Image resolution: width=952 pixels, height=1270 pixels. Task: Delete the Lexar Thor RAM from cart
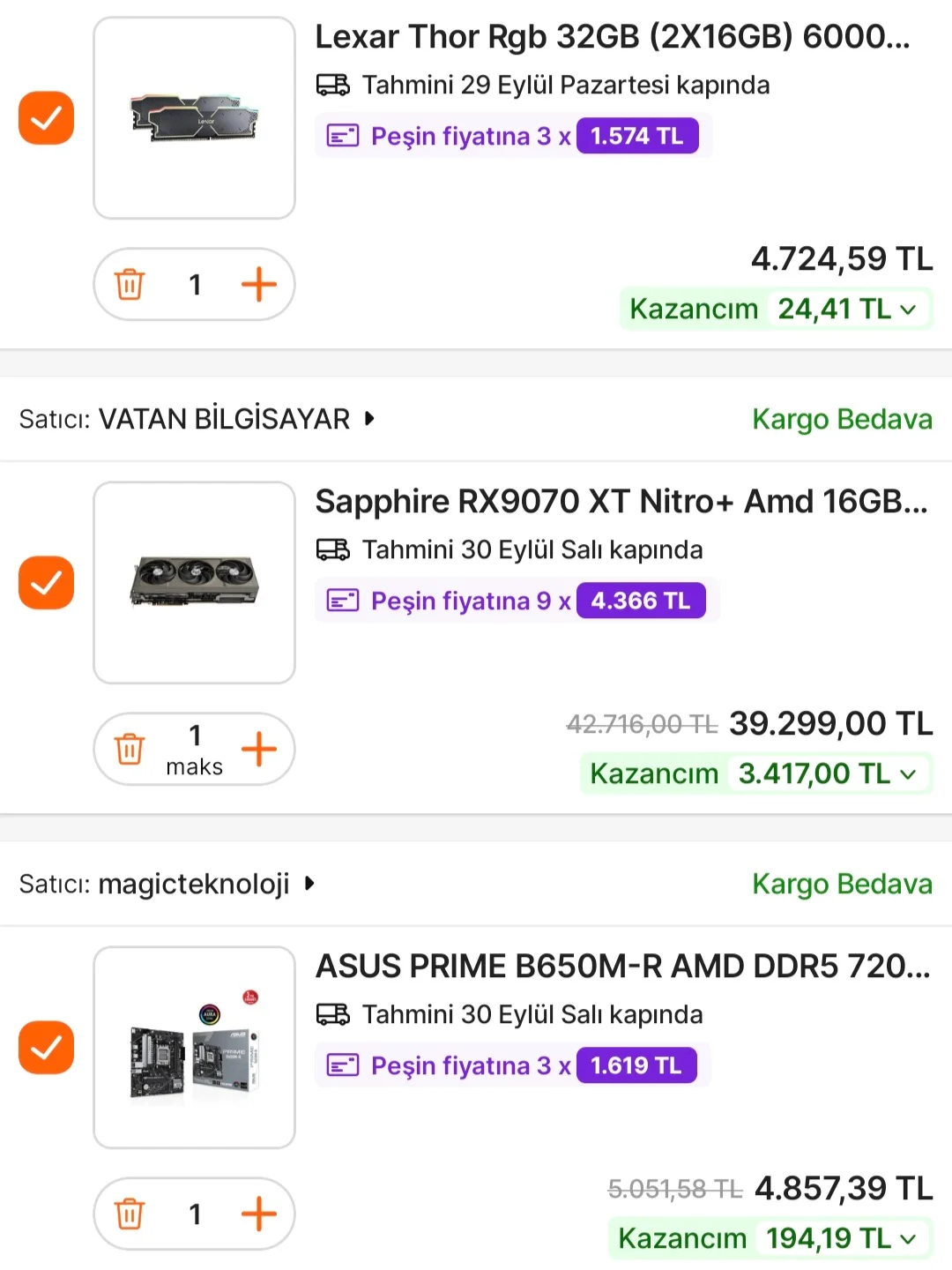coord(130,285)
